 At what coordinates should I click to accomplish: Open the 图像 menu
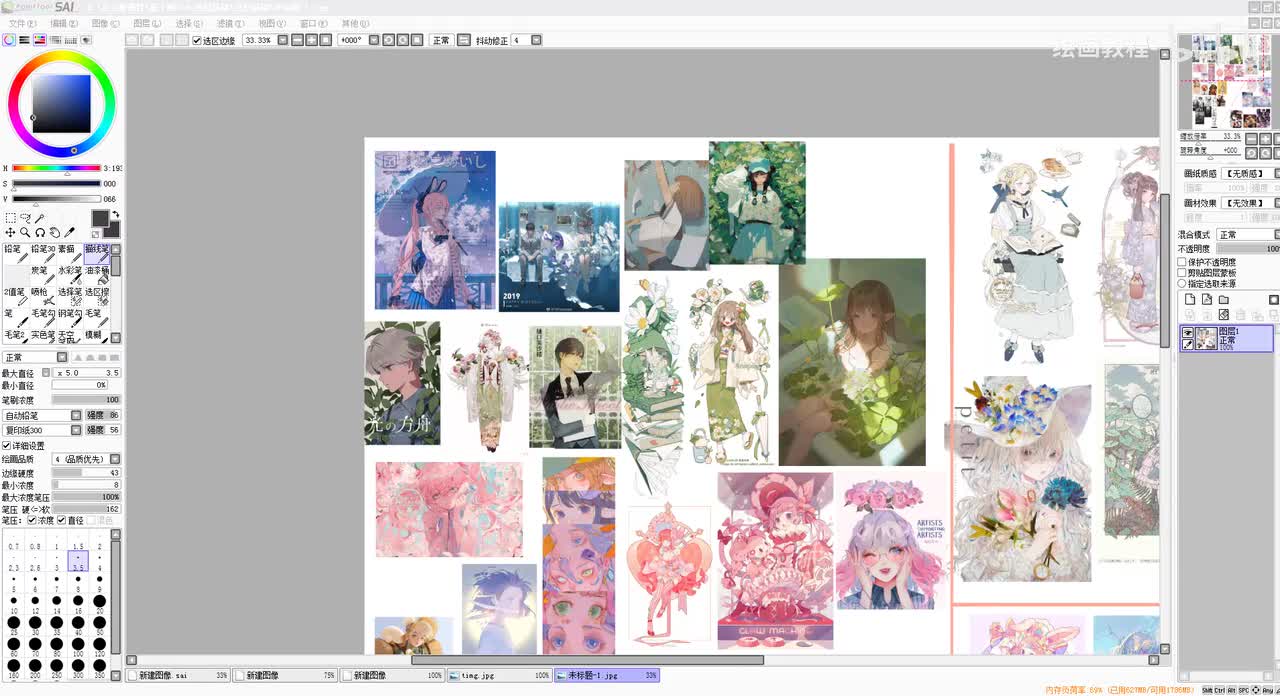point(105,23)
